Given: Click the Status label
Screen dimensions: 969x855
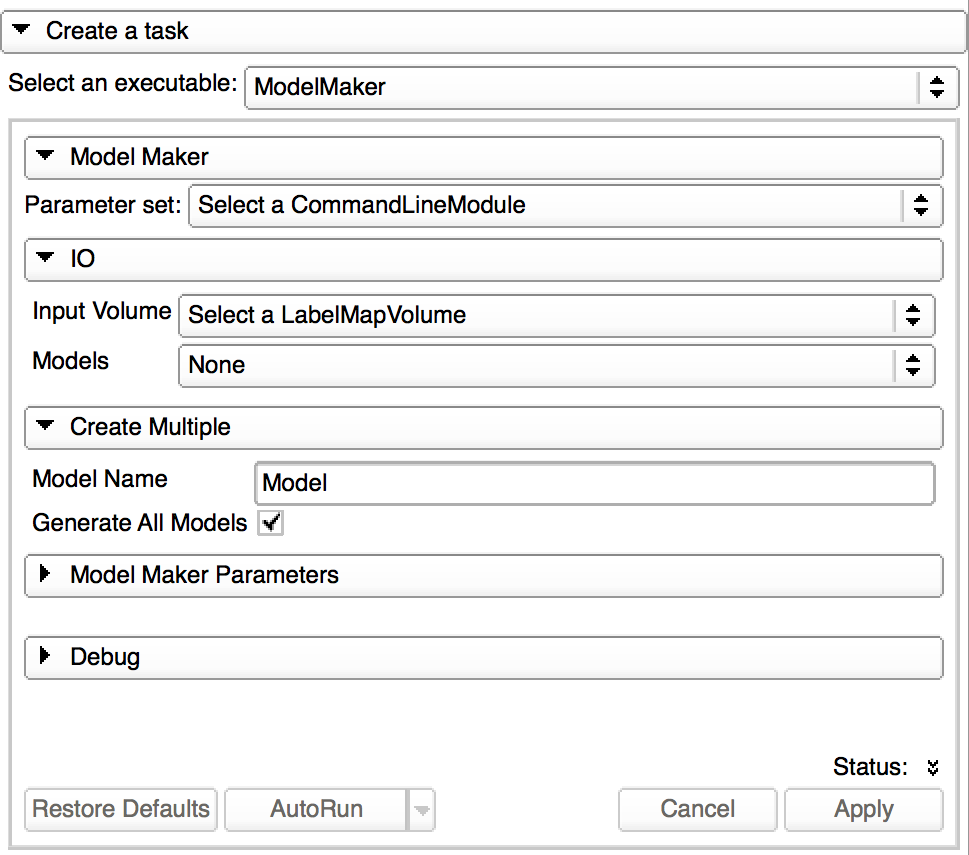Looking at the screenshot, I should (870, 767).
